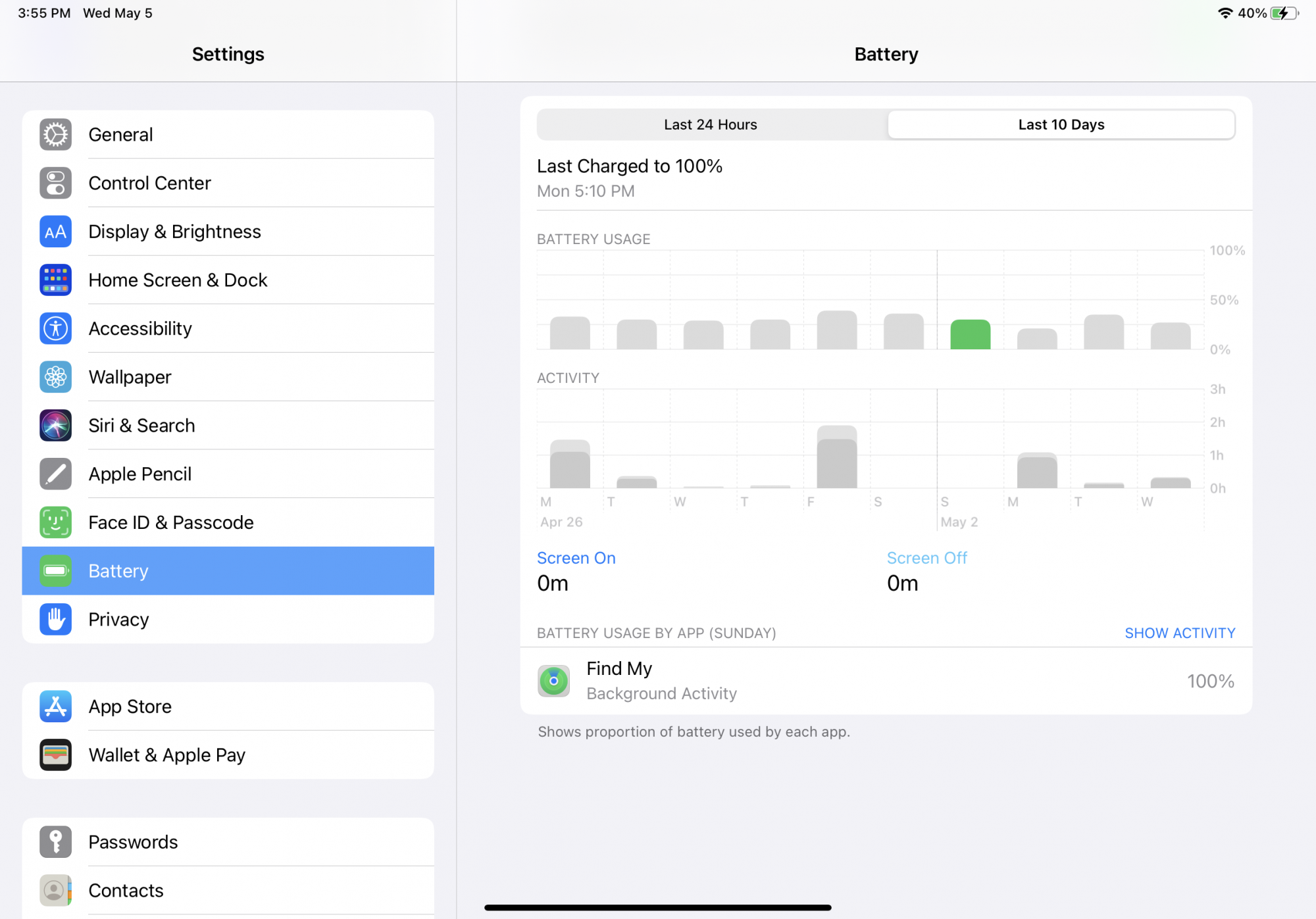The image size is (1316, 919).
Task: Open General settings gear icon
Action: pos(55,135)
